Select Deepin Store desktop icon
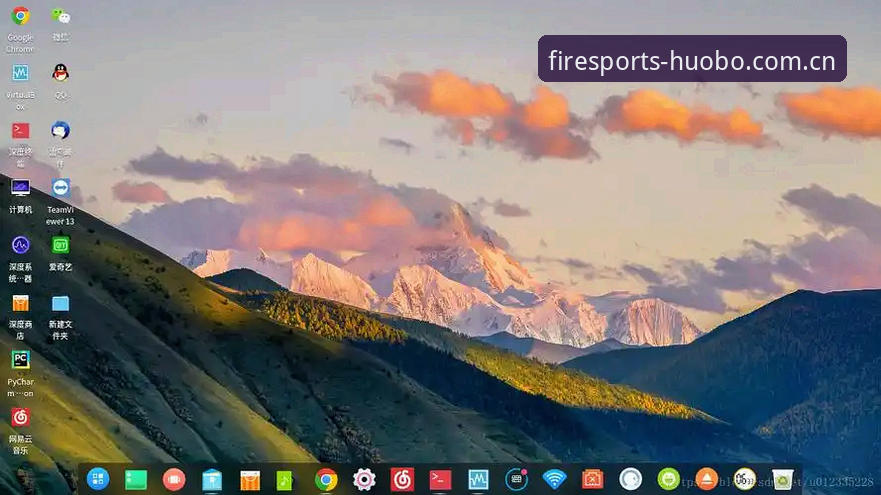Viewport: 881px width, 495px height. click(20, 303)
